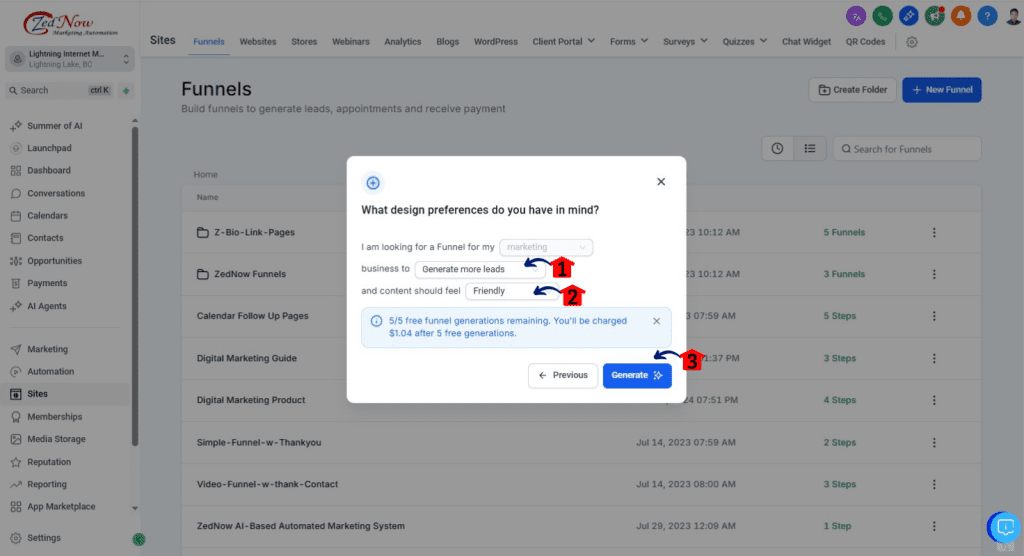Click the blue help question mark icon

[x=987, y=16]
